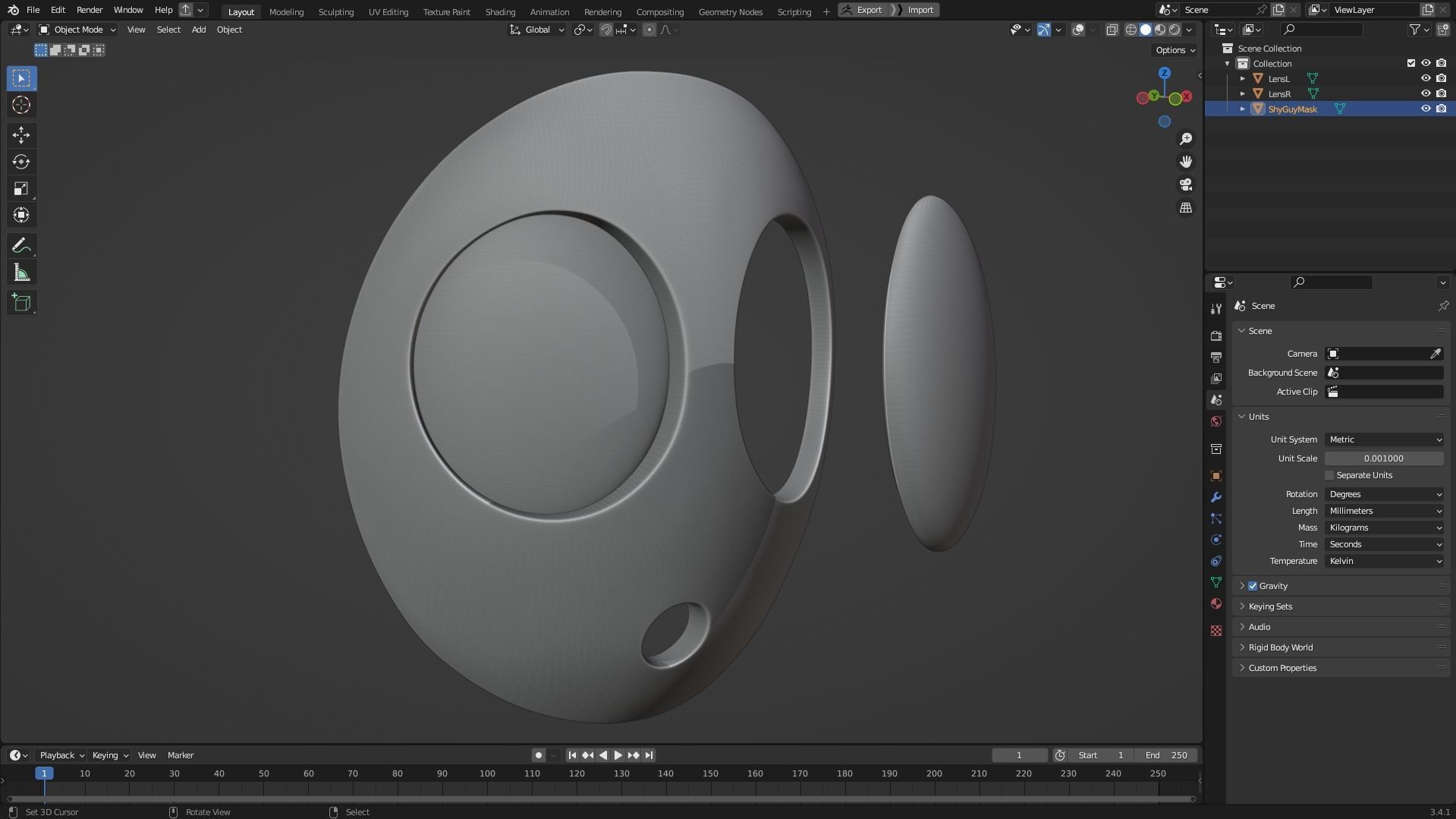Open Unit System Metric dropdown
The width and height of the screenshot is (1456, 819).
[1384, 439]
